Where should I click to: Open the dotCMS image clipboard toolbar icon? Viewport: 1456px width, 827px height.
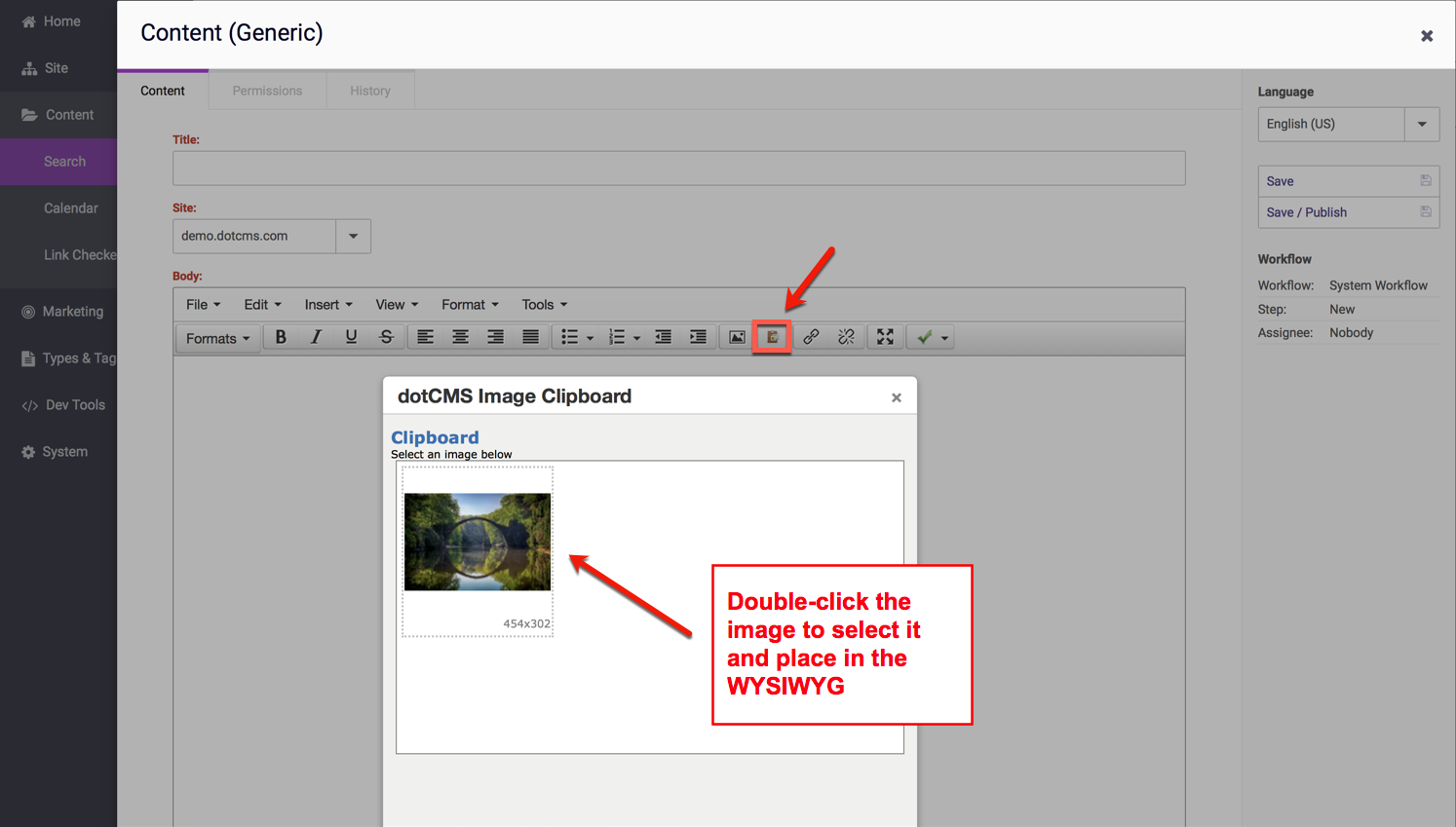click(x=772, y=337)
